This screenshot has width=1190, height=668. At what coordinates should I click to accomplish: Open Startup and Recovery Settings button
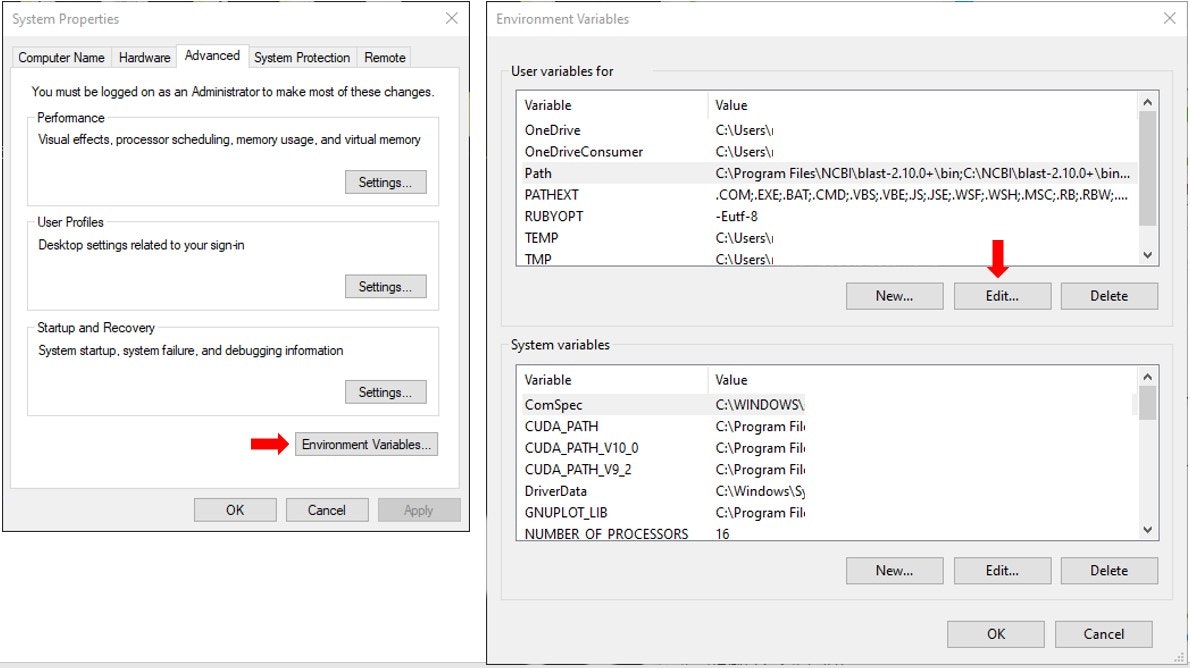pos(386,392)
